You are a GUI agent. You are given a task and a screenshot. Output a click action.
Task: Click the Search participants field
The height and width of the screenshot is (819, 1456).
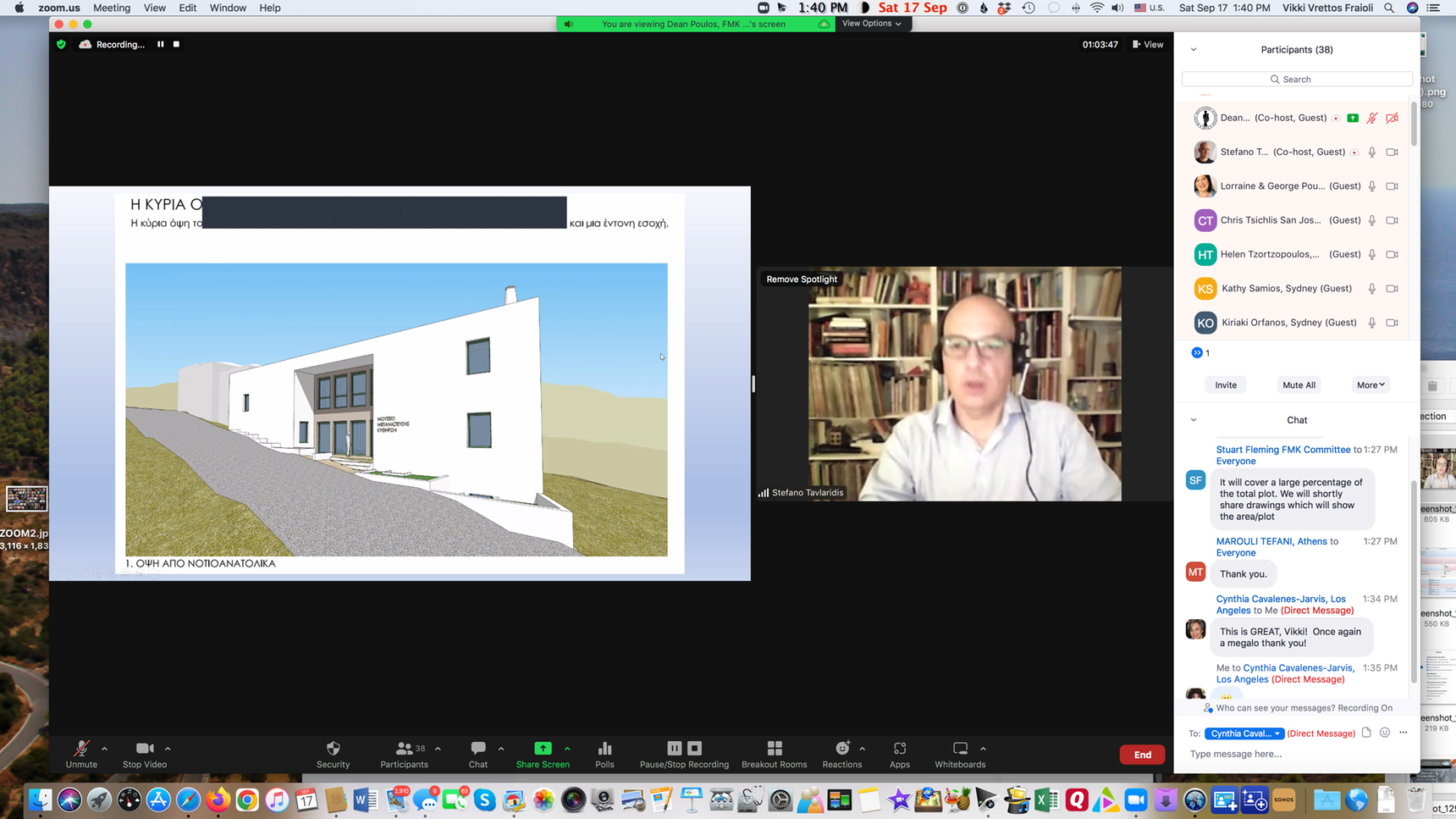pos(1297,79)
